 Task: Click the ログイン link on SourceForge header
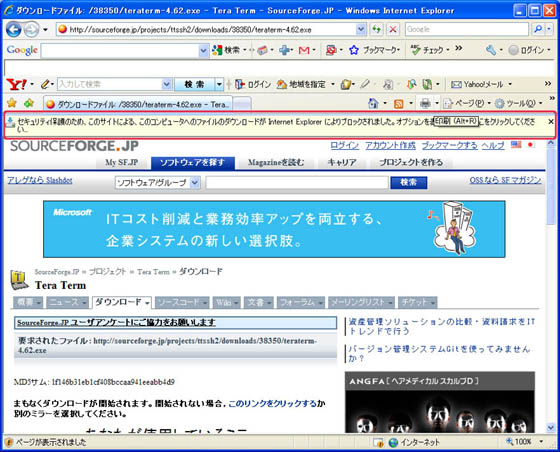click(x=344, y=145)
